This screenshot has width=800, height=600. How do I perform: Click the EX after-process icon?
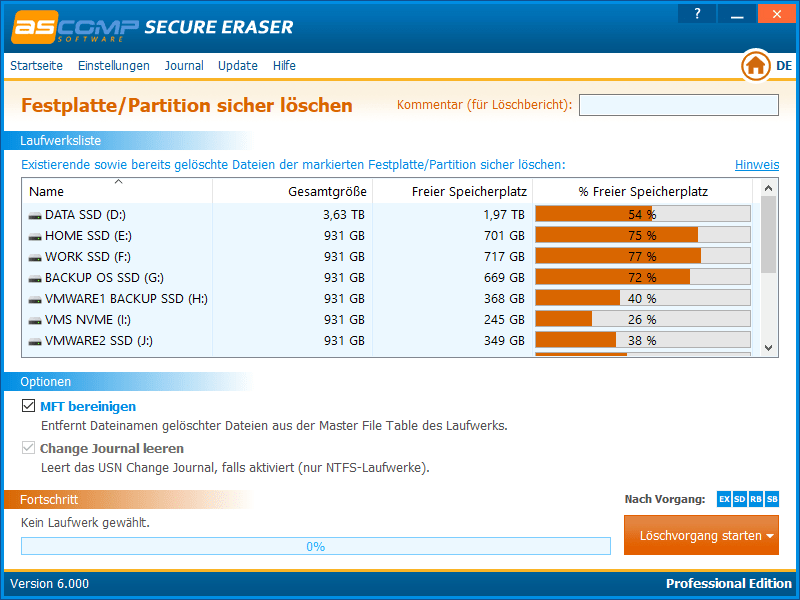pyautogui.click(x=724, y=499)
